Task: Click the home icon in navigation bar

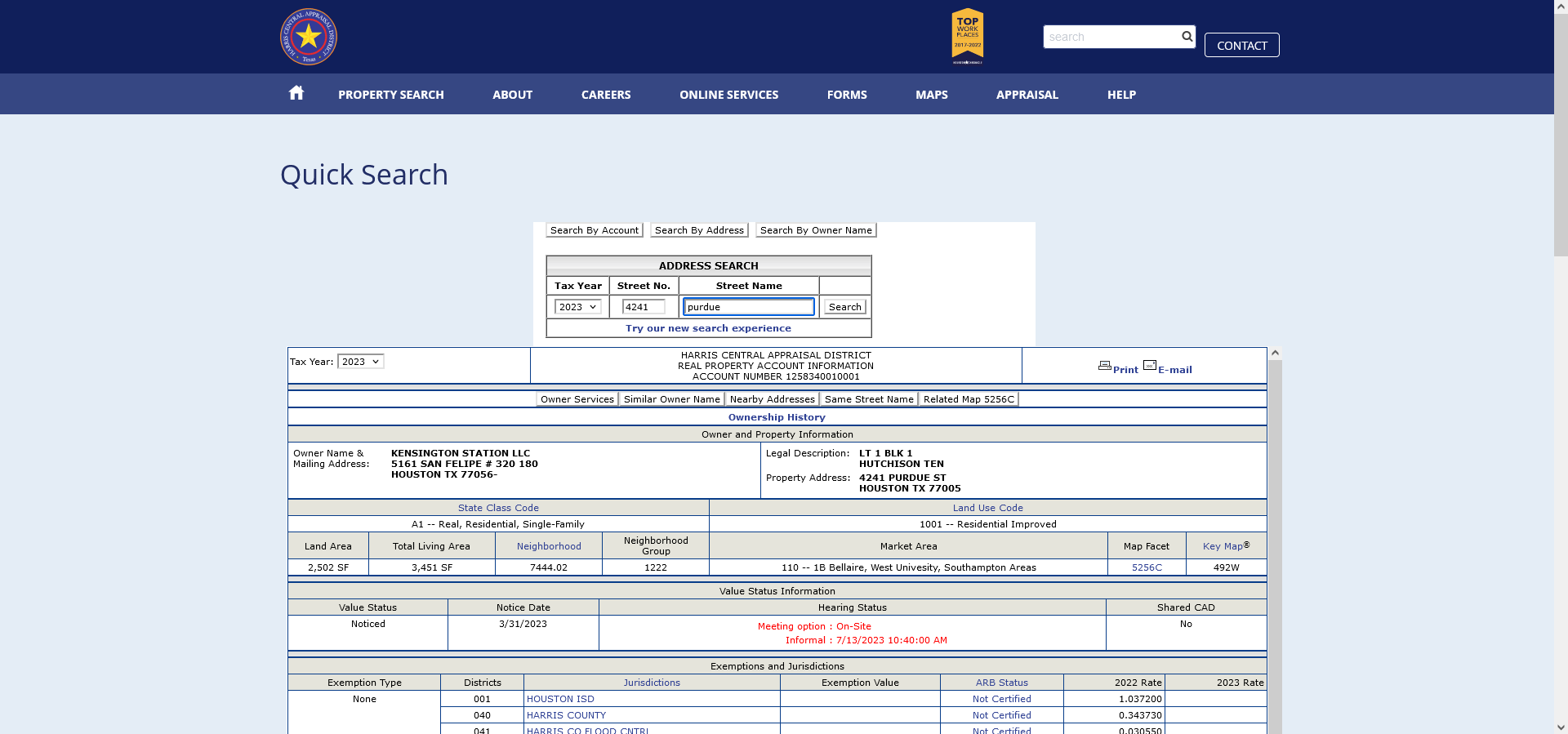Action: [296, 93]
